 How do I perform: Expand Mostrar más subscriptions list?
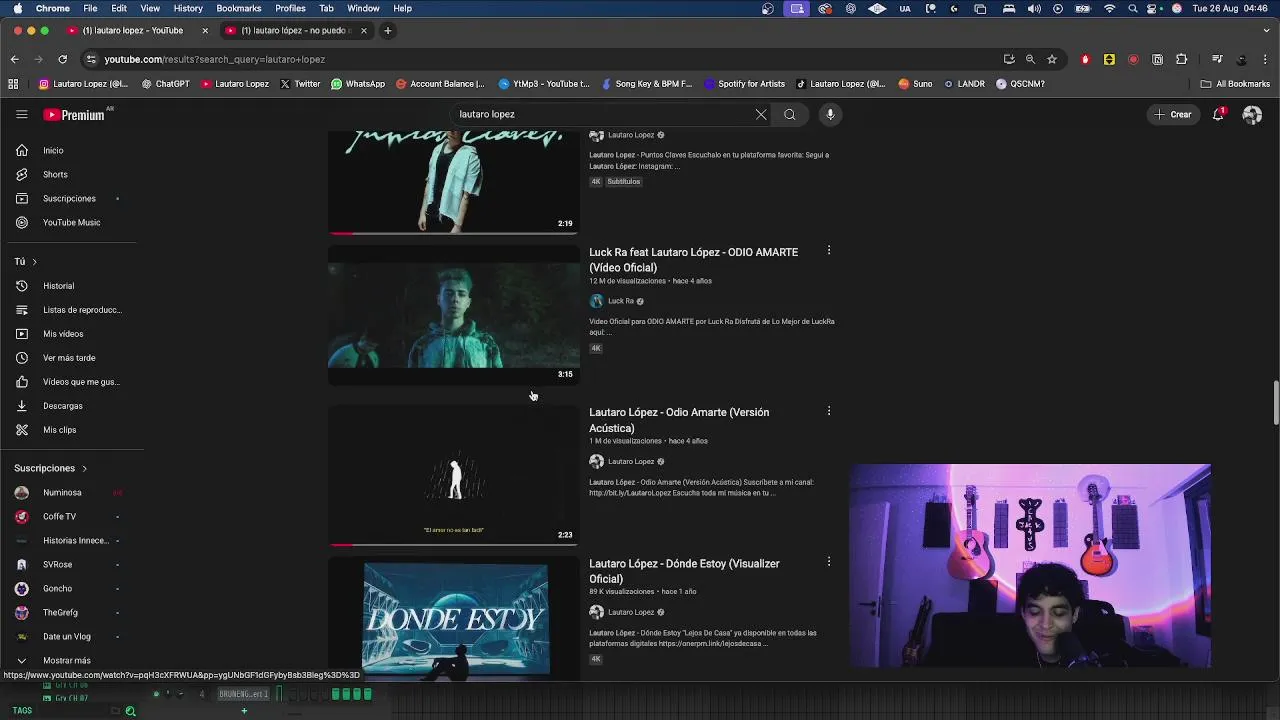coord(66,660)
